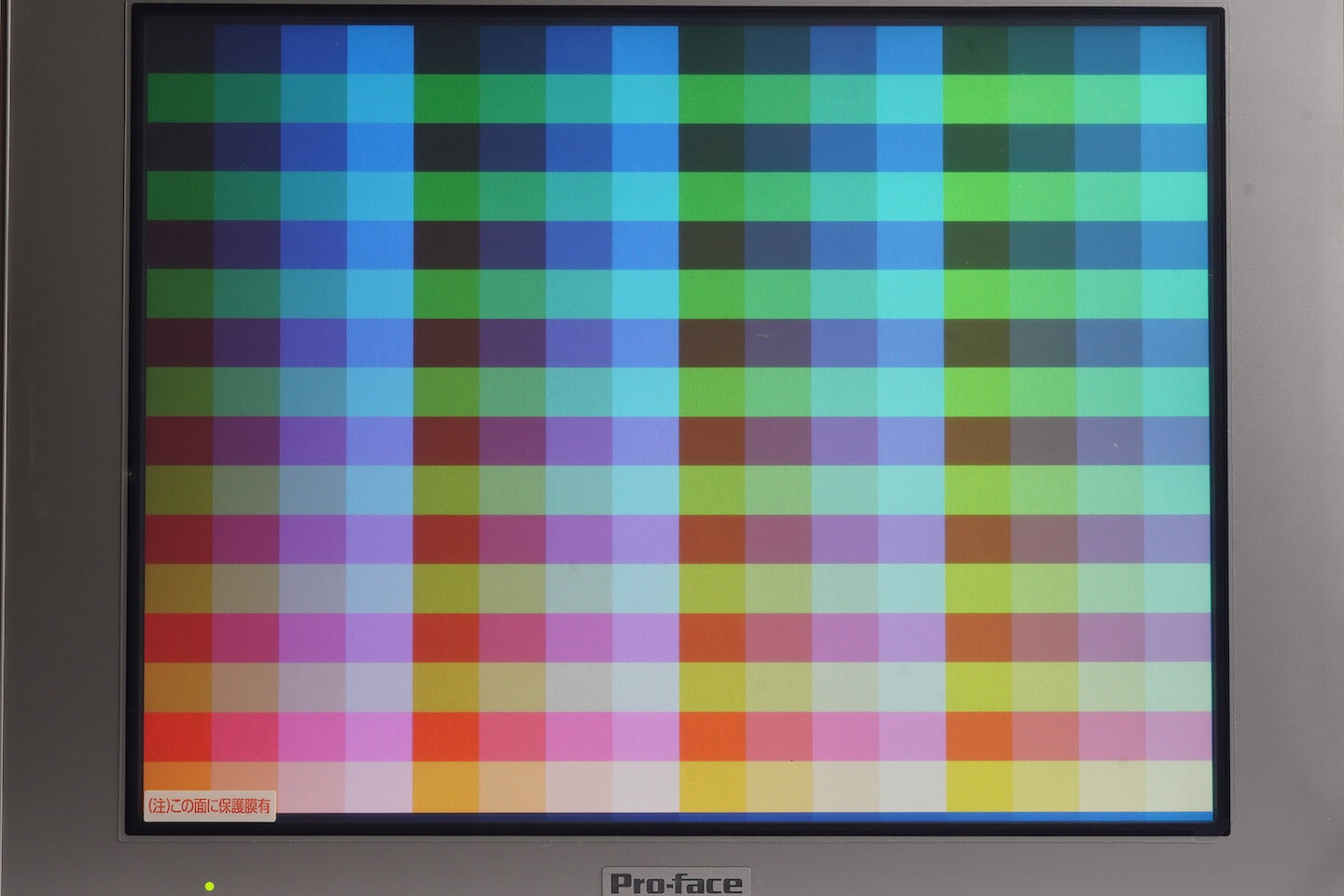Select the green swatch starting the second row
Image resolution: width=1344 pixels, height=896 pixels.
click(x=180, y=98)
